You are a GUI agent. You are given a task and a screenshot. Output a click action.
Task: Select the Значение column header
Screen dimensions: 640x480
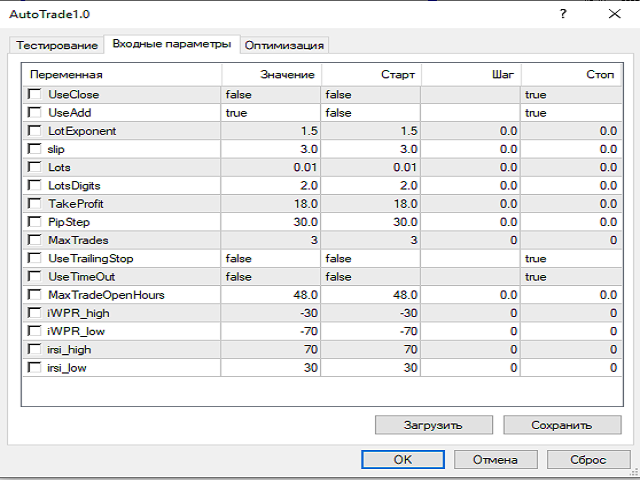(271, 75)
